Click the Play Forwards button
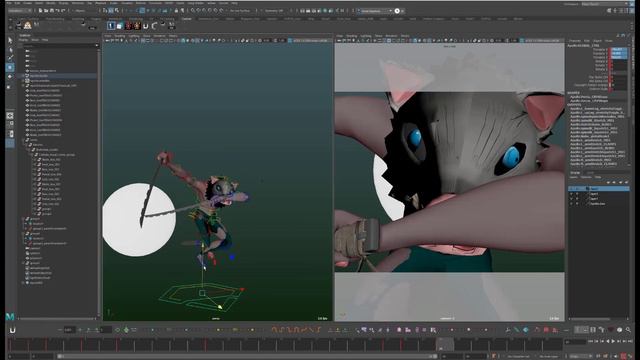 point(613,341)
